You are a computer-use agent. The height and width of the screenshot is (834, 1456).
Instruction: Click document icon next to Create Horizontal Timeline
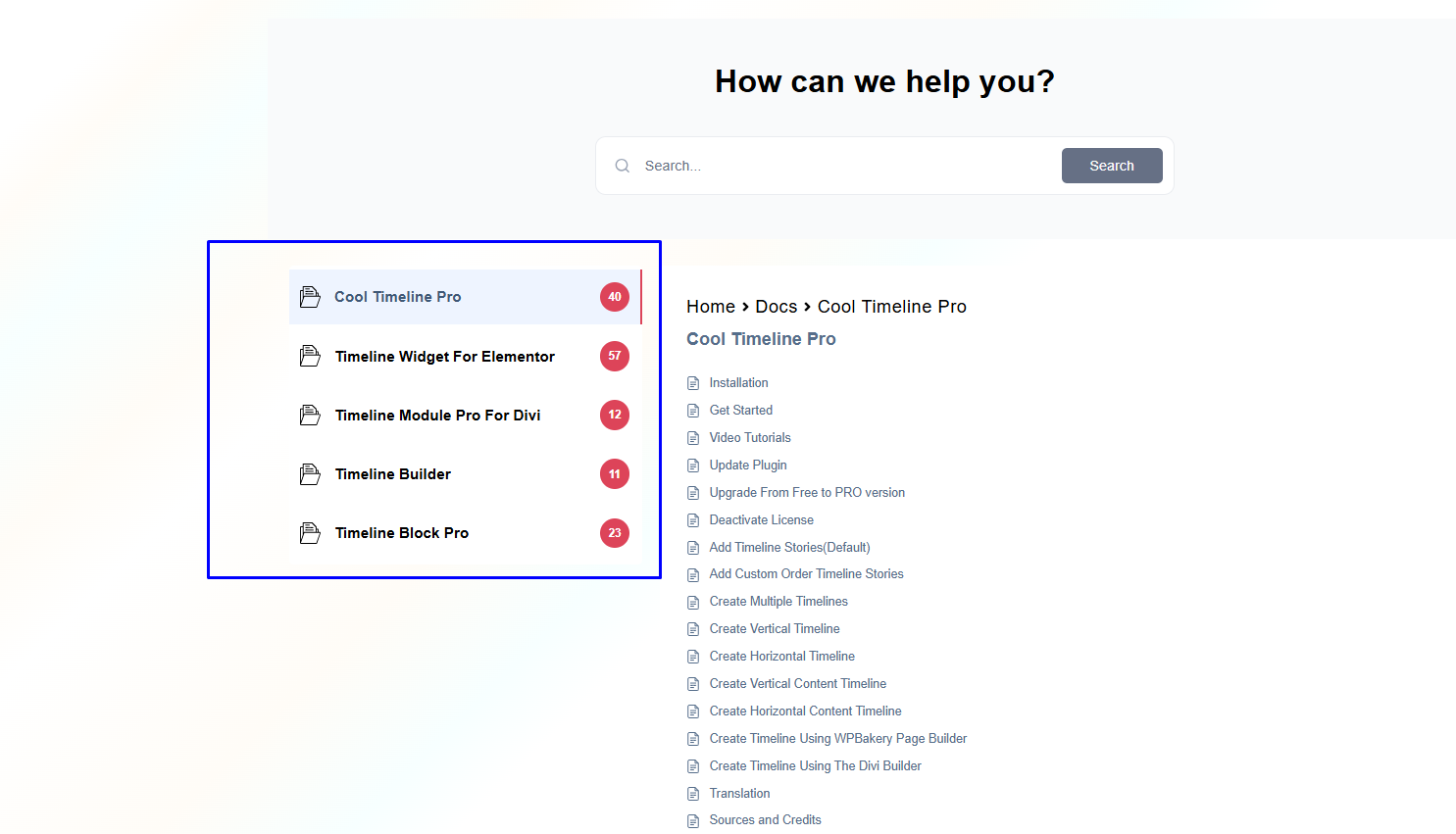point(693,657)
